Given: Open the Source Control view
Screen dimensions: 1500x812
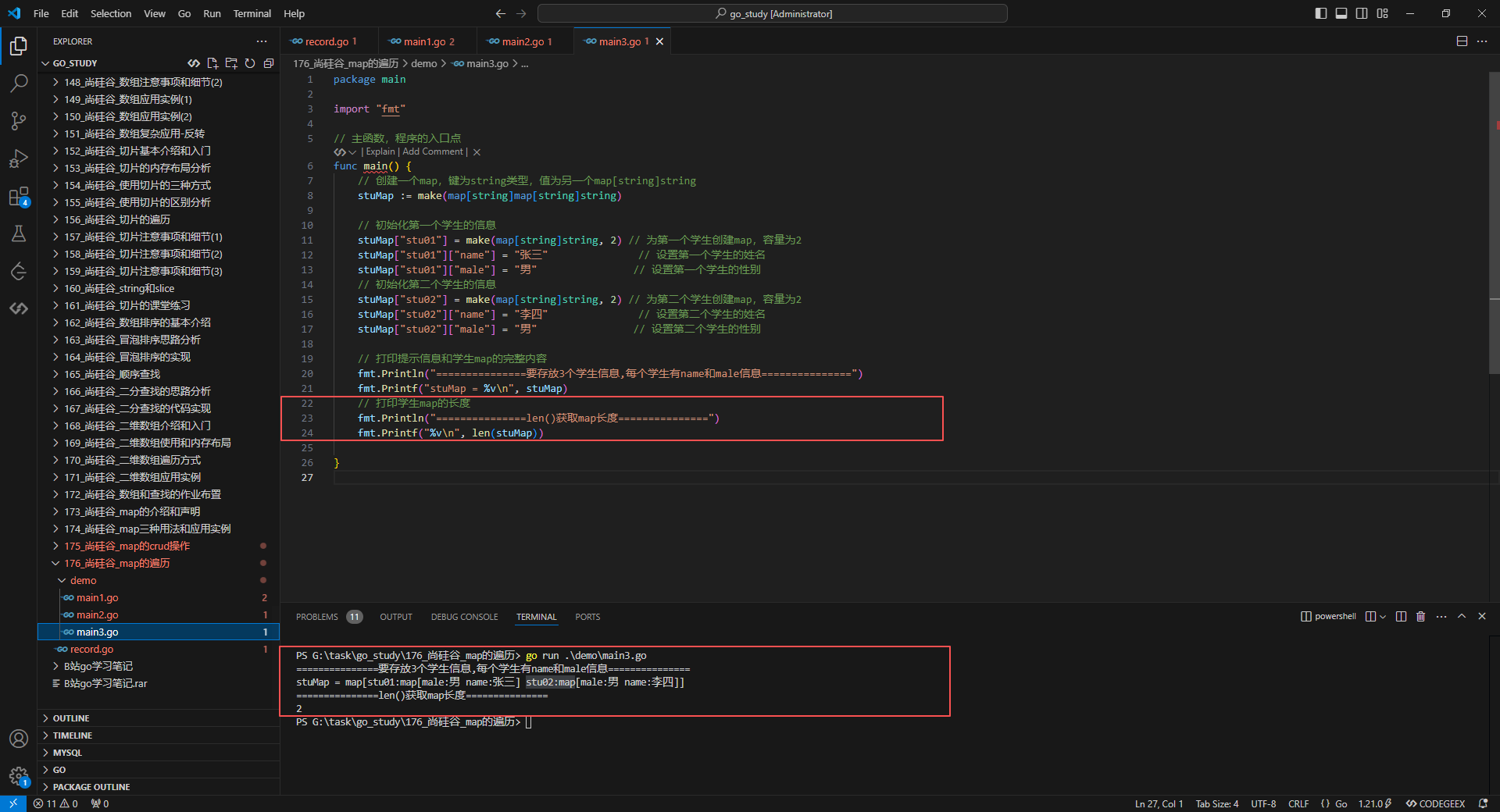Looking at the screenshot, I should [x=19, y=120].
